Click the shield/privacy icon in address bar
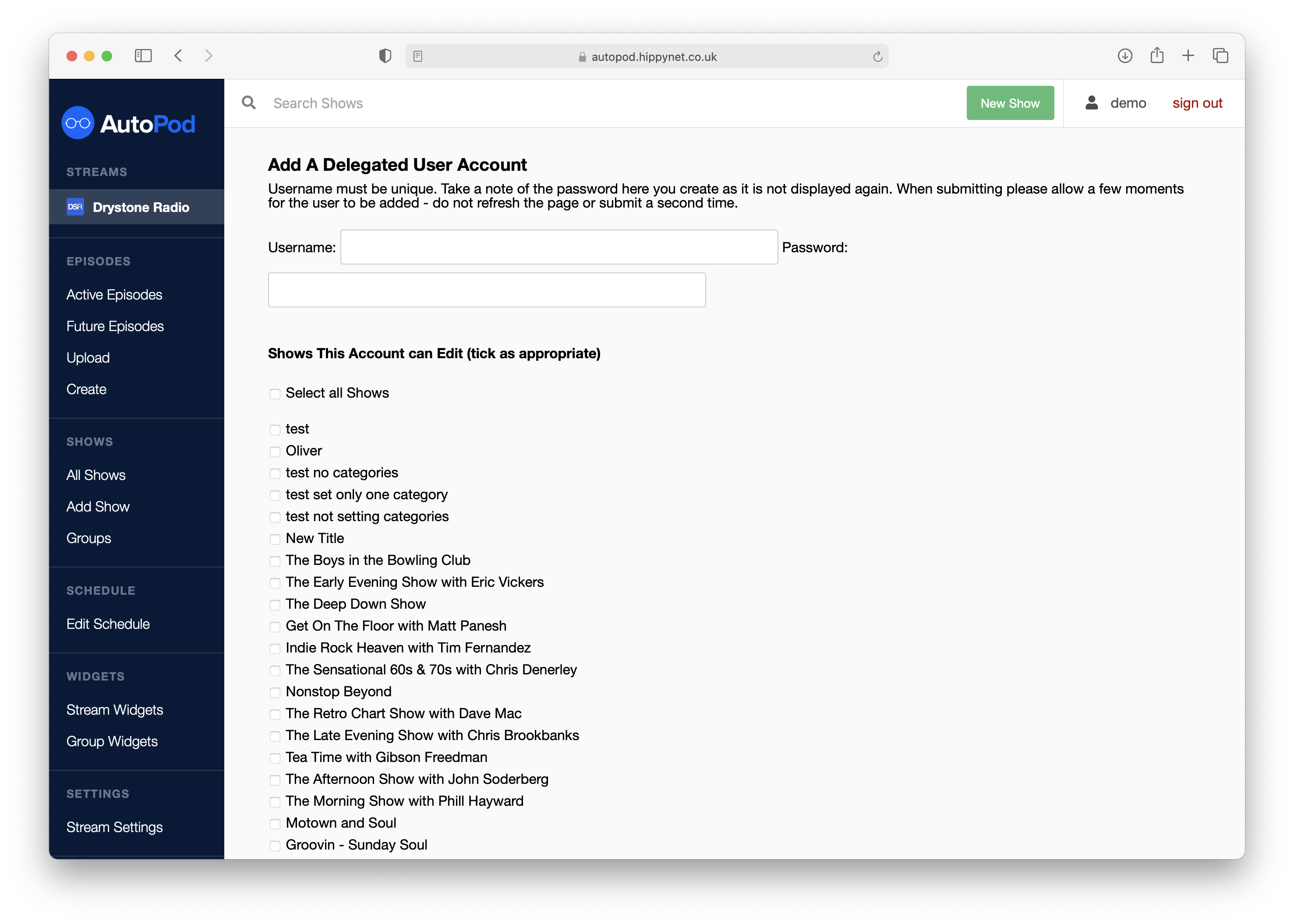 (385, 56)
